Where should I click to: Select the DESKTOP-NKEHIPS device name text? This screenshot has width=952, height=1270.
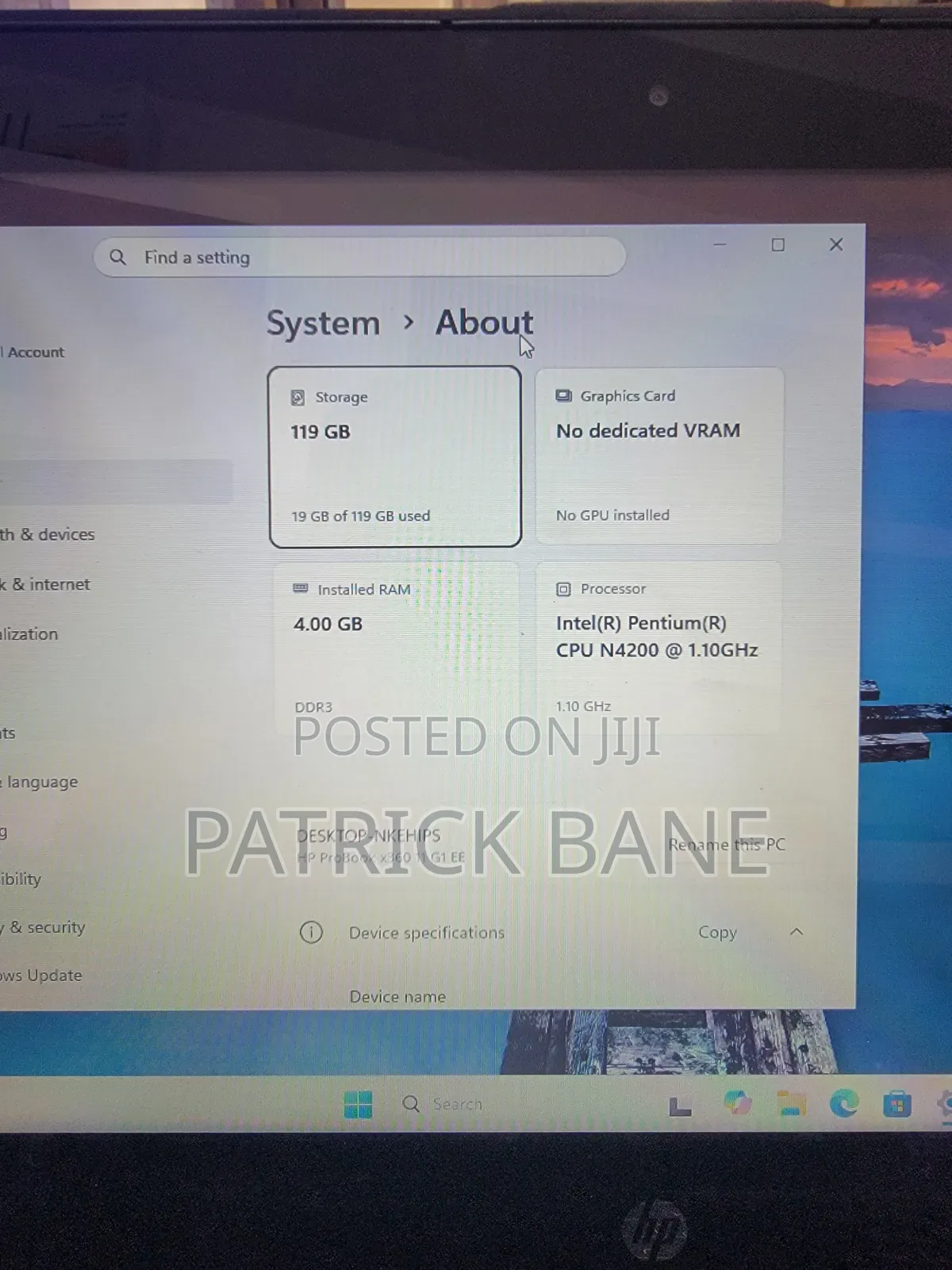(x=369, y=836)
